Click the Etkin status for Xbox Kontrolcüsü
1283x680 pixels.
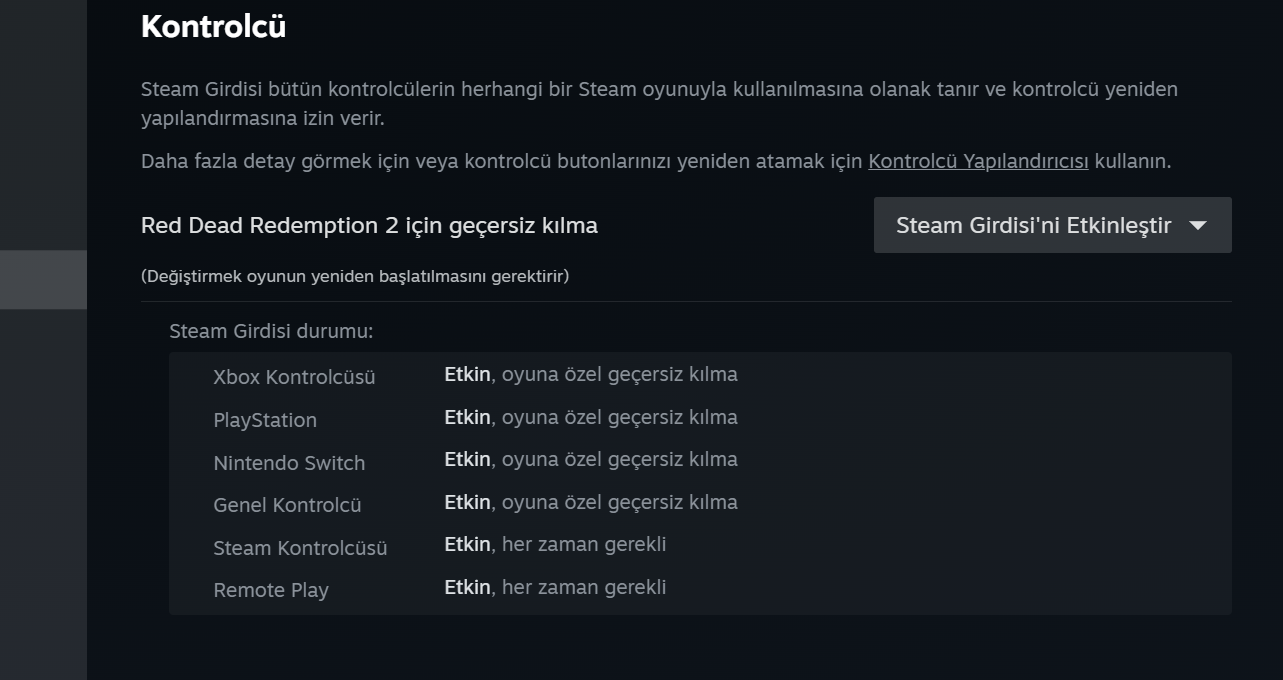click(x=467, y=375)
